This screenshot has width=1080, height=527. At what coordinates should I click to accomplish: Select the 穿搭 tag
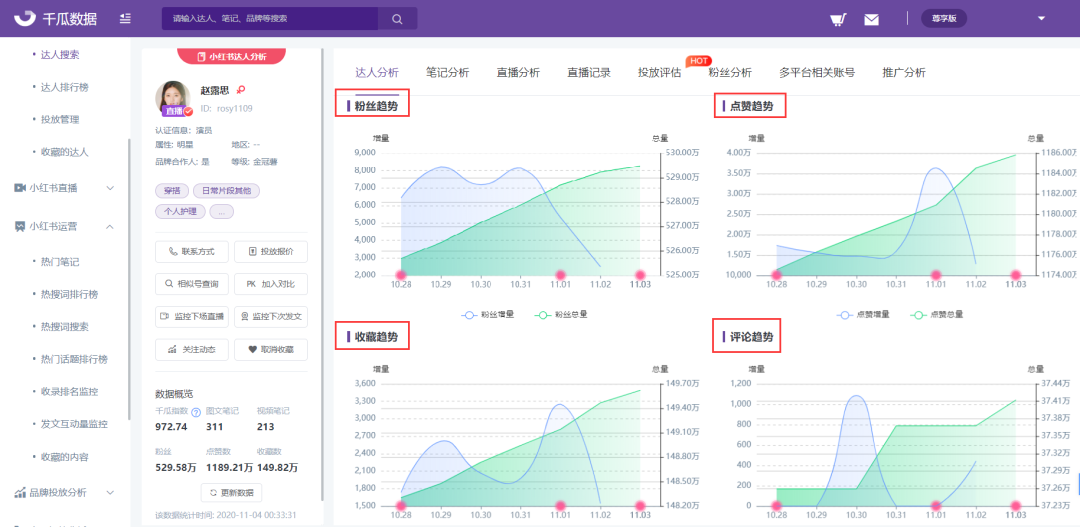(x=172, y=191)
